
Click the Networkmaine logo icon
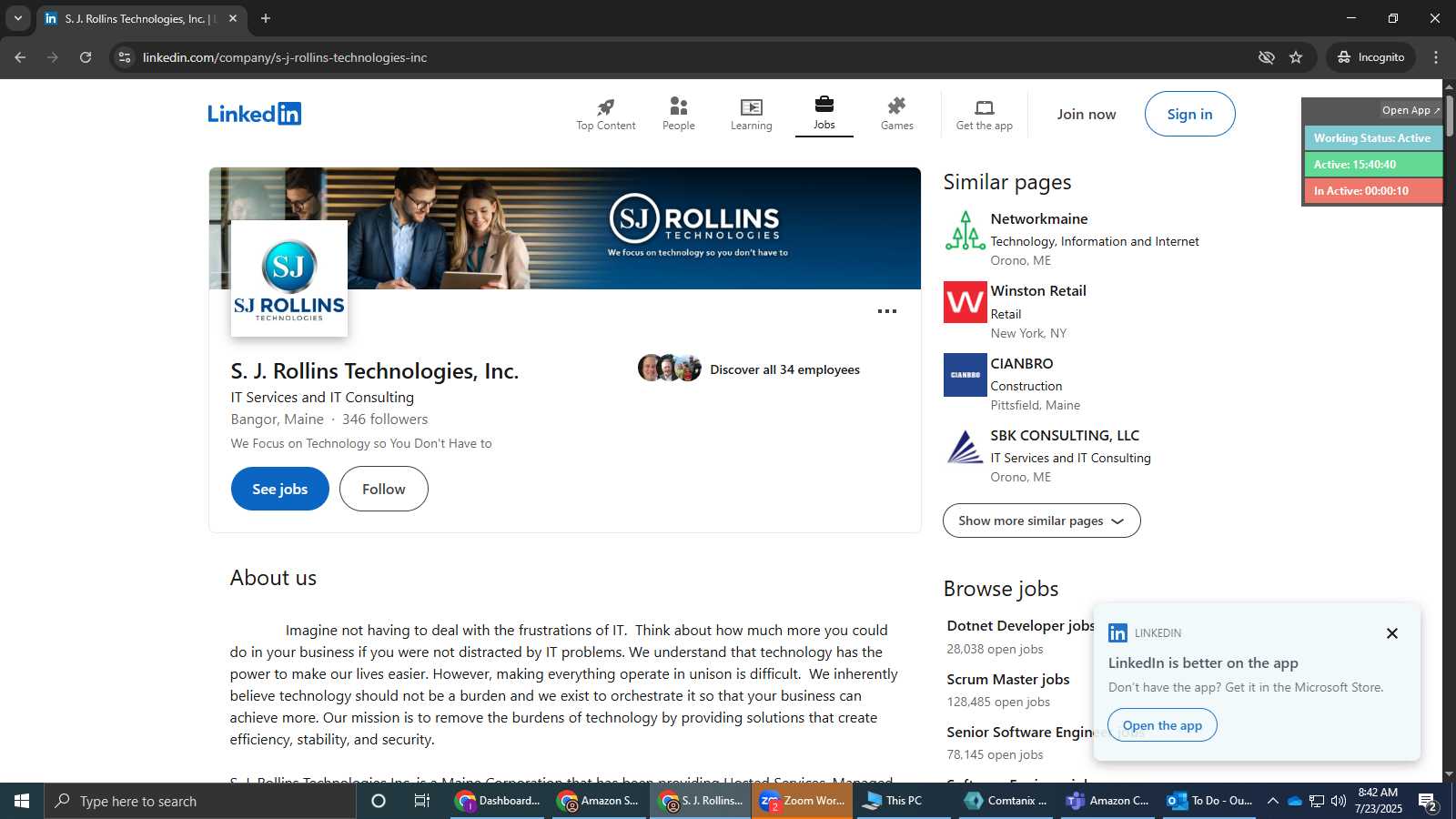(966, 230)
